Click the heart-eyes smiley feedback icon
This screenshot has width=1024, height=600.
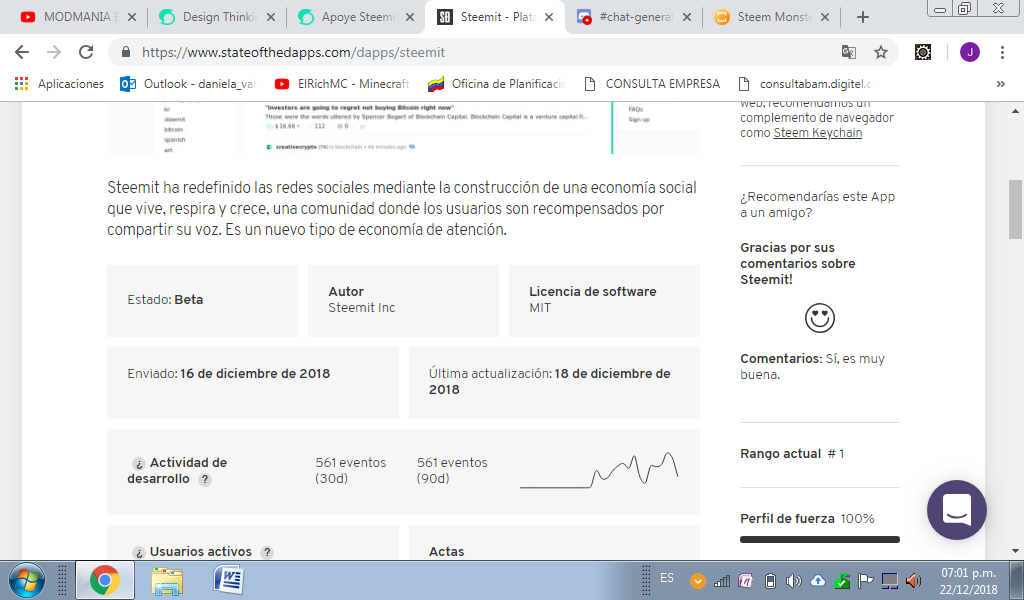coord(820,318)
